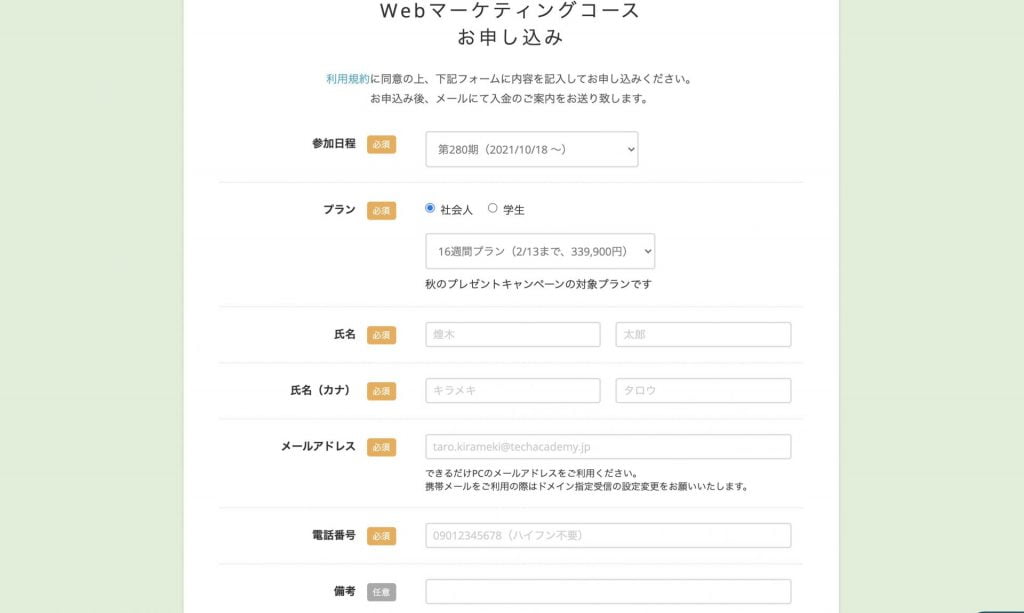Click the 備考 remarks input field
The image size is (1024, 613).
(x=608, y=592)
